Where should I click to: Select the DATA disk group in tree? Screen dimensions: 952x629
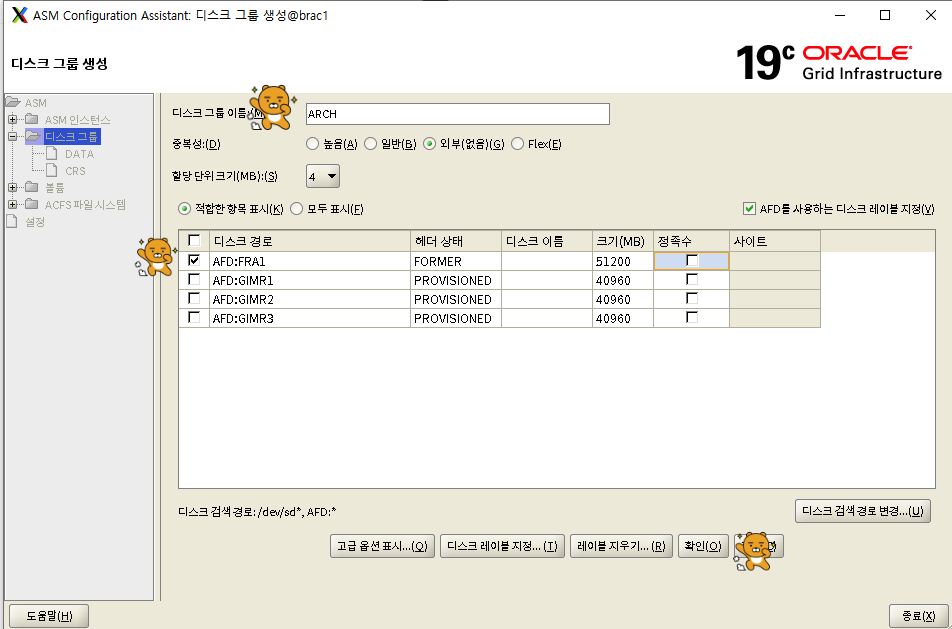(80, 154)
